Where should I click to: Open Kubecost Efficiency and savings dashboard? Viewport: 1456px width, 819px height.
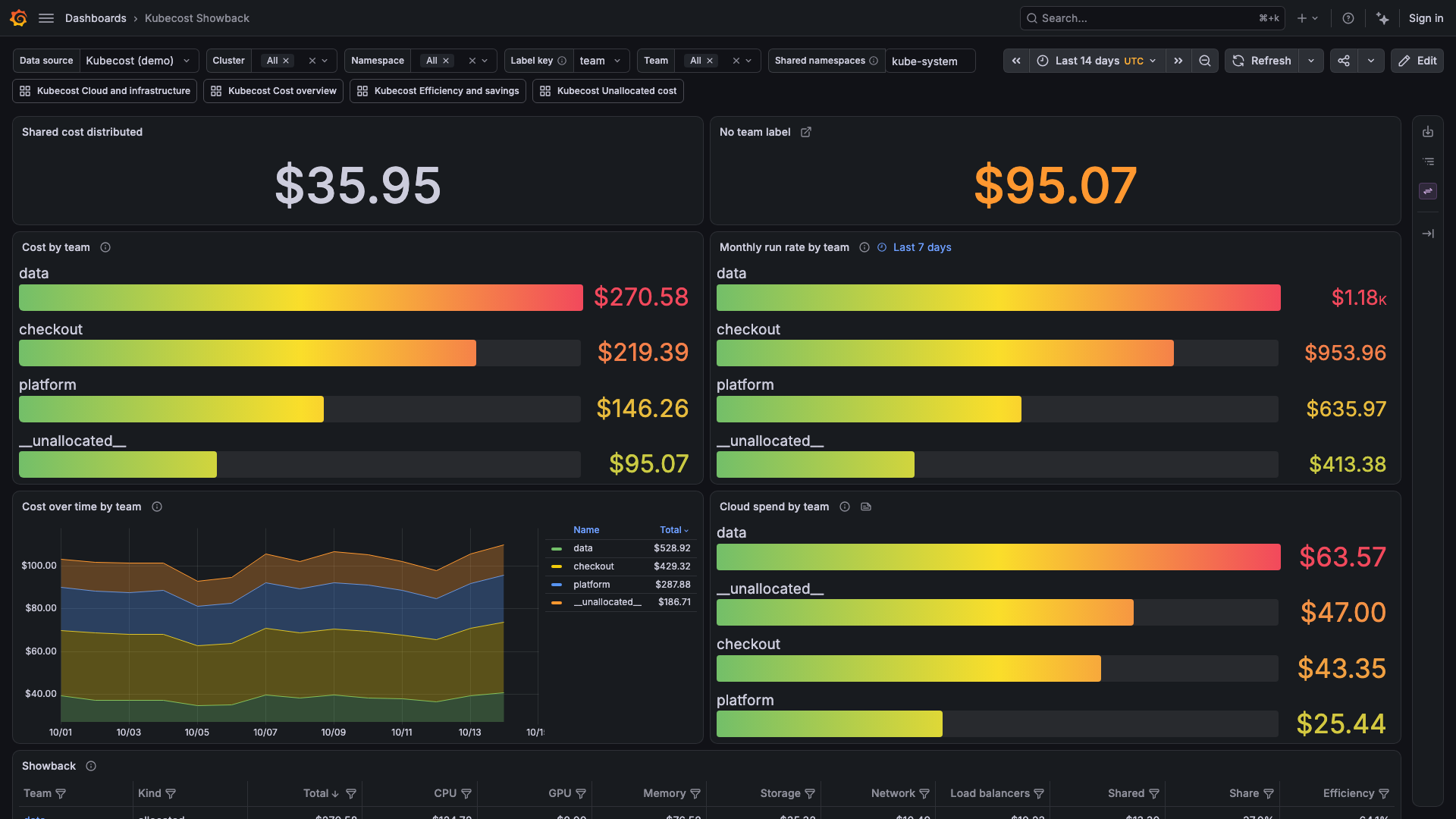(x=438, y=91)
